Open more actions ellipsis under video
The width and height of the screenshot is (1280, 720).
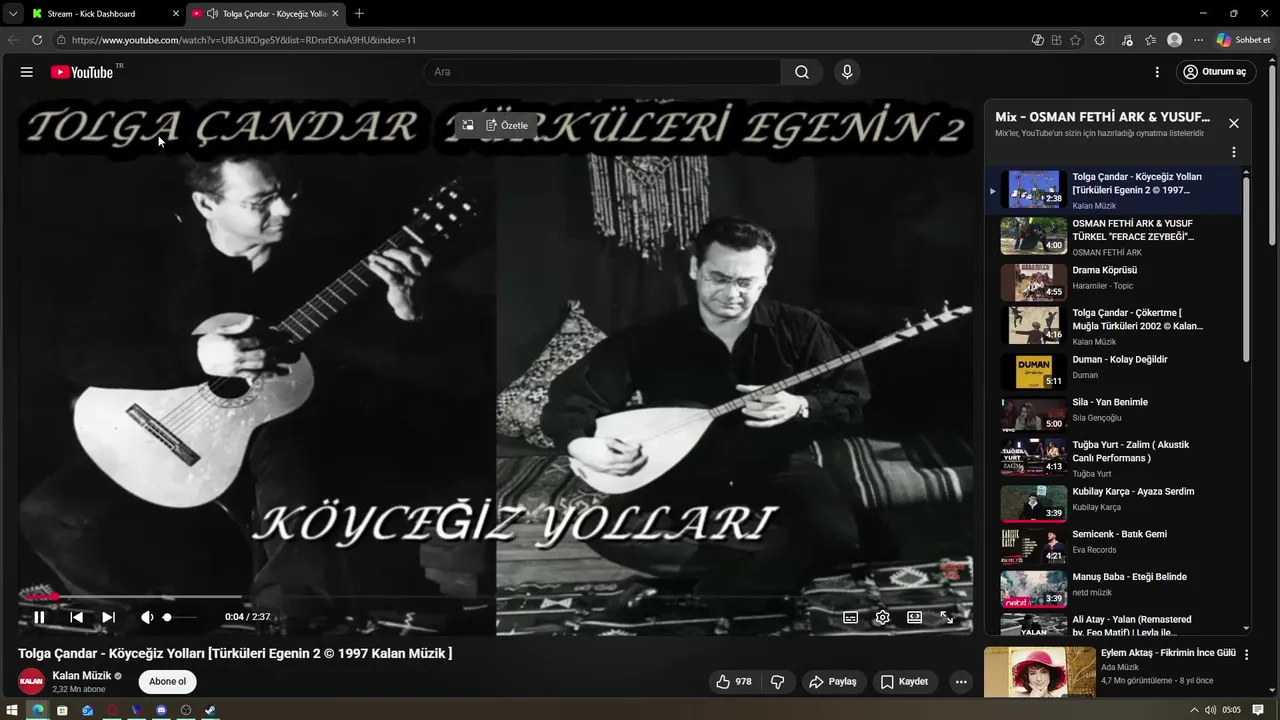(961, 682)
